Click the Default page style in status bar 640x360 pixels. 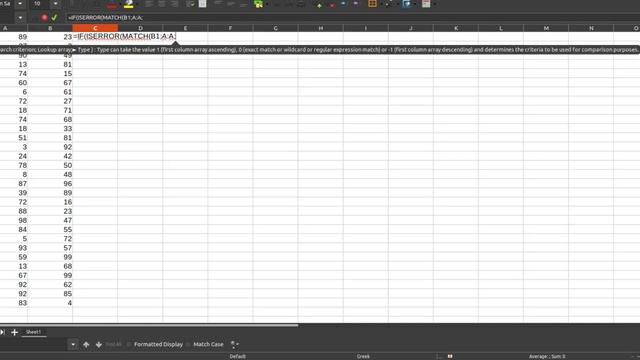point(238,356)
